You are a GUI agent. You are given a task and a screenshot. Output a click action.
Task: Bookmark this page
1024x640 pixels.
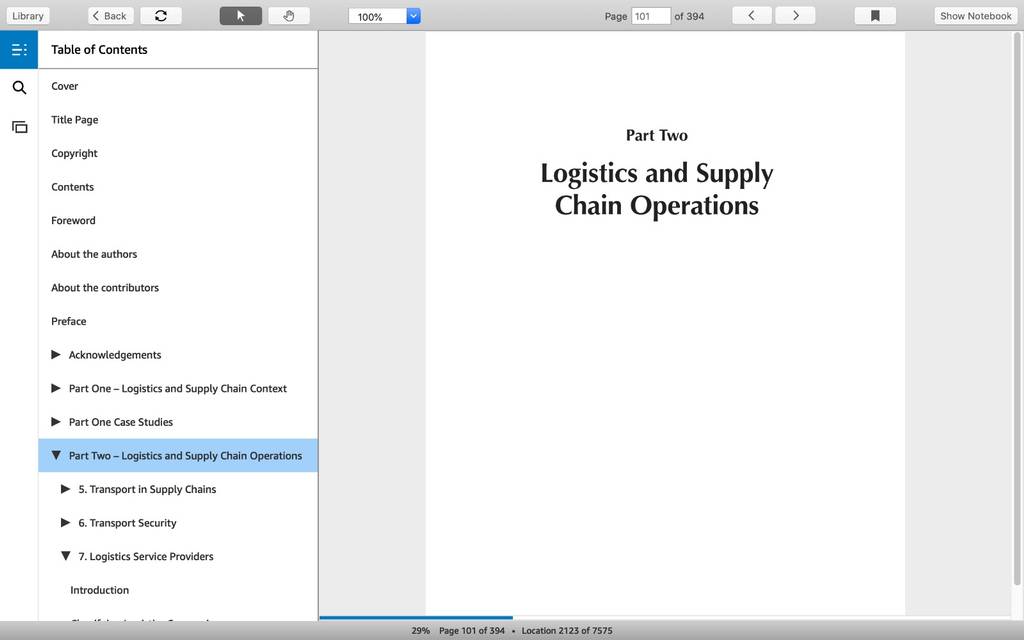pyautogui.click(x=875, y=16)
